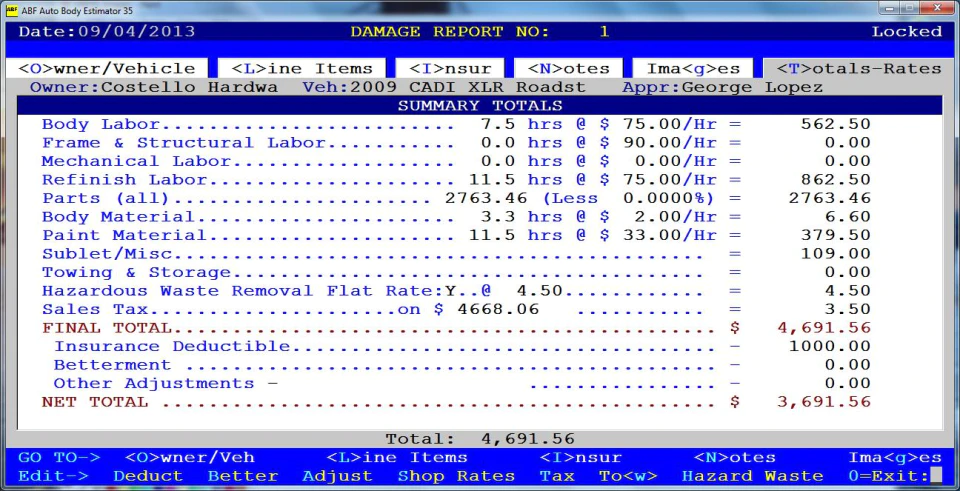Click Body Labor rate 75.00/Hr
The image size is (960, 491).
(670, 124)
